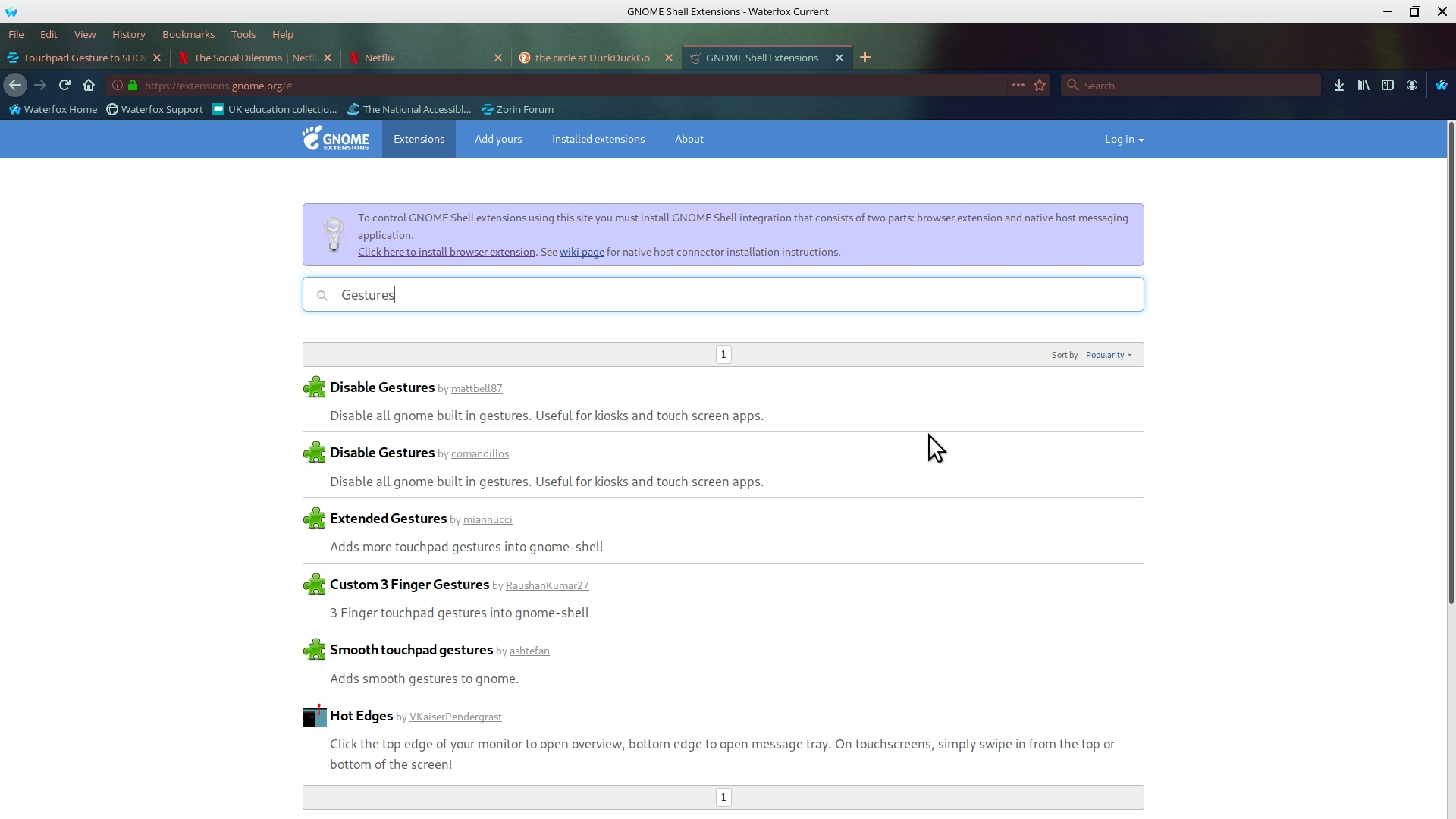Open the Tools menu
The height and width of the screenshot is (819, 1456).
tap(243, 34)
